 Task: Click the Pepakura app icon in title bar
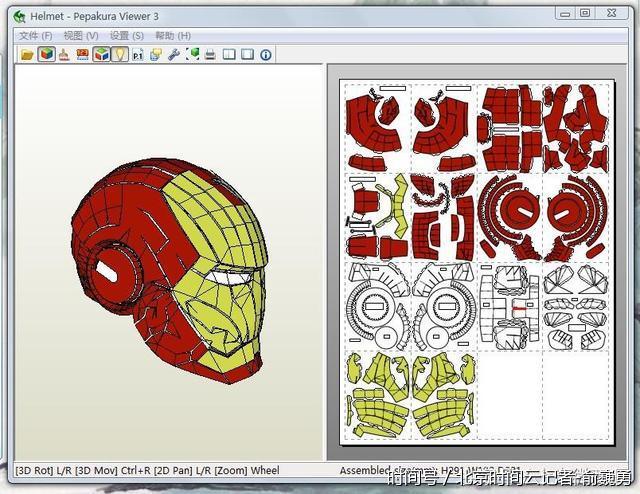coord(20,16)
